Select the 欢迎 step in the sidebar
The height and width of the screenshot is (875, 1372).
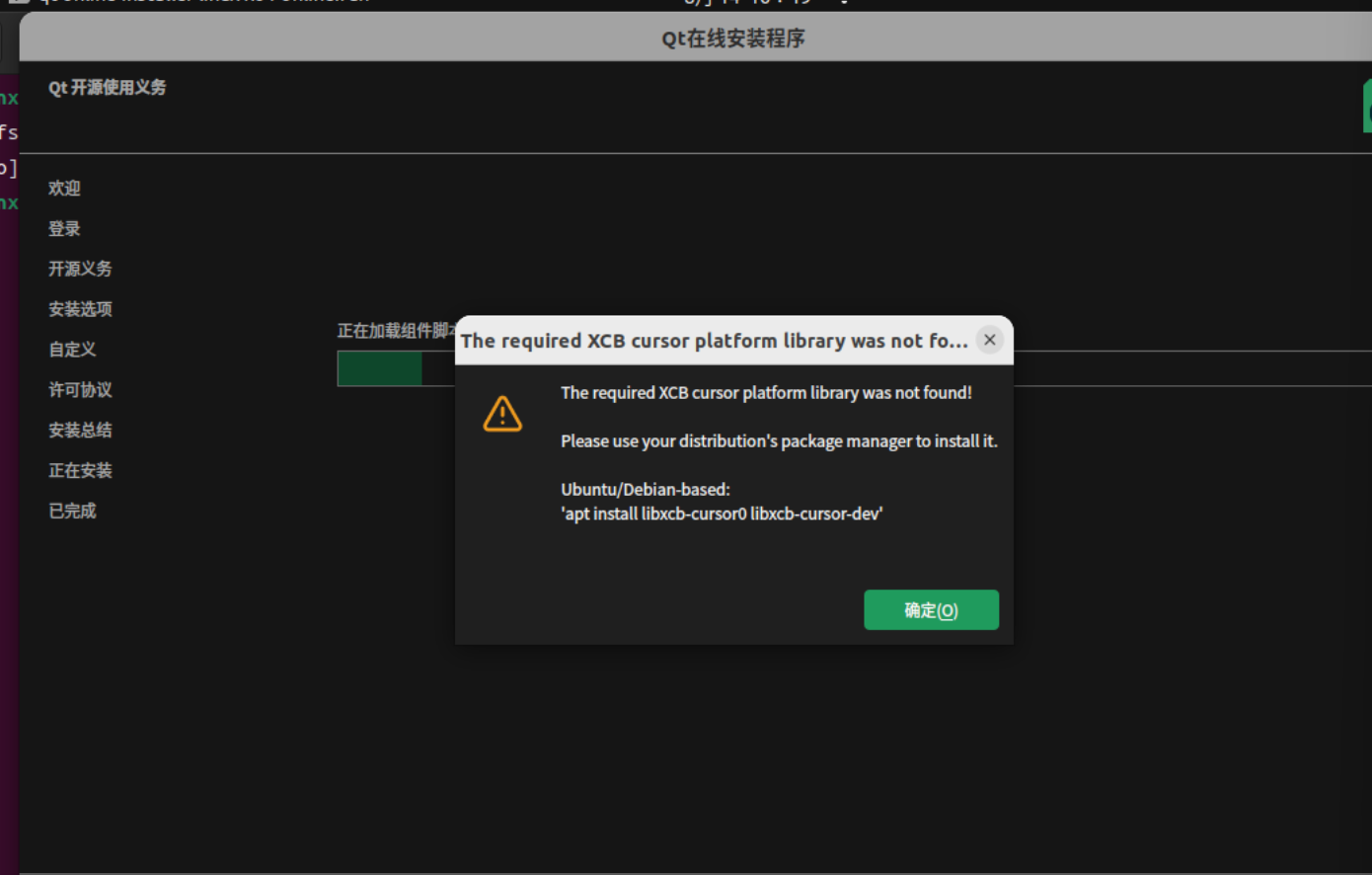click(x=64, y=189)
